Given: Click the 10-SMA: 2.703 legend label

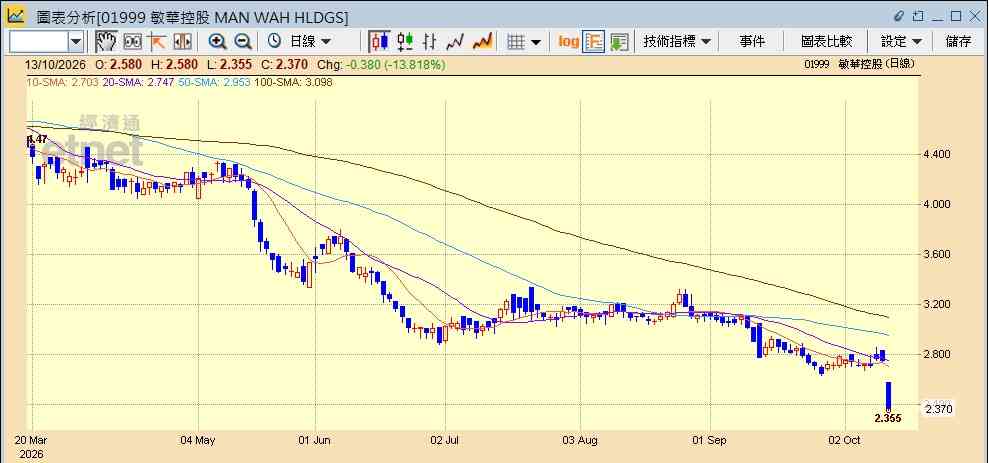Looking at the screenshot, I should [x=62, y=82].
